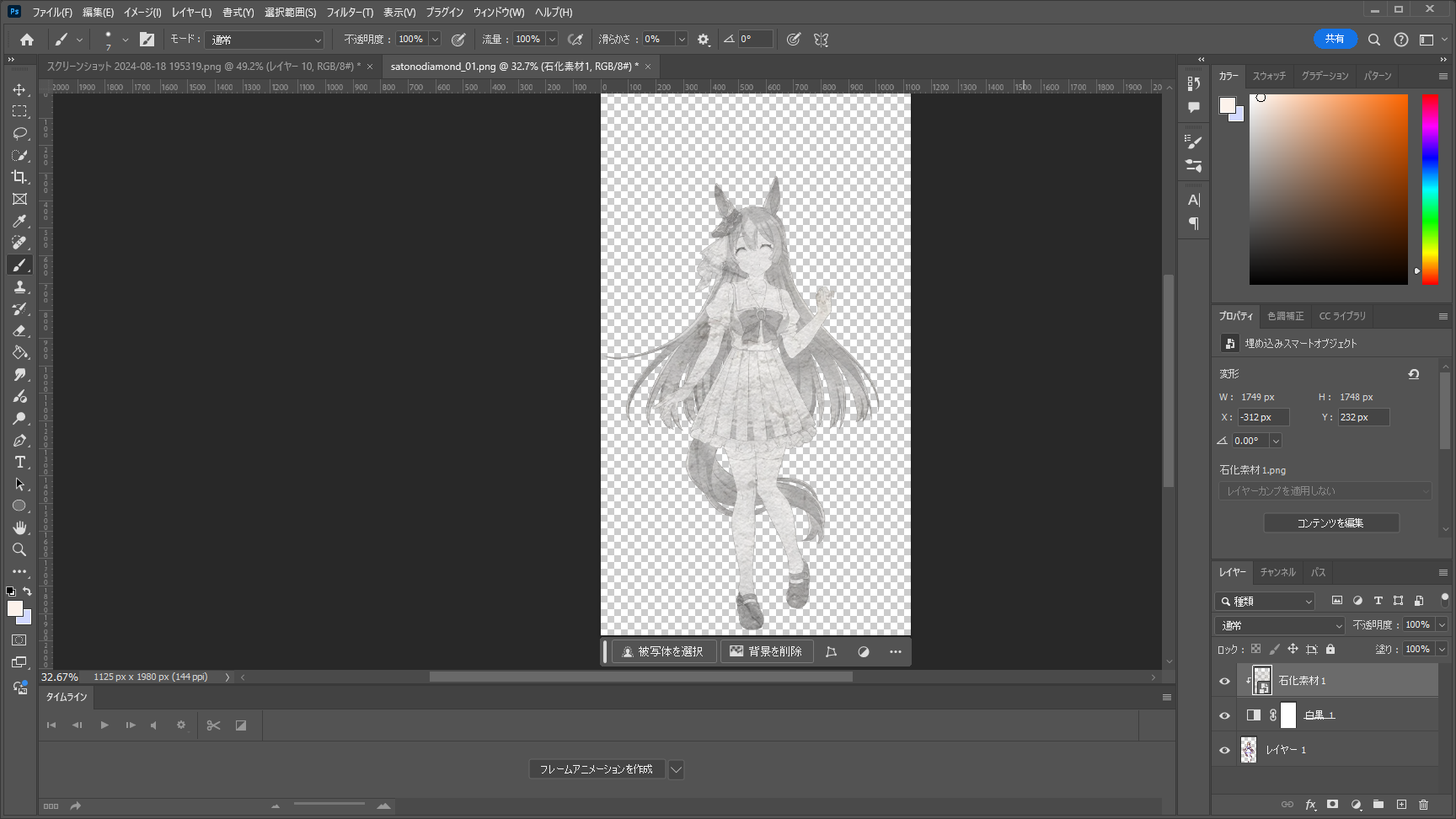Viewport: 1456px width, 819px height.
Task: Hide the レイヤー 1 layer
Action: tap(1225, 750)
